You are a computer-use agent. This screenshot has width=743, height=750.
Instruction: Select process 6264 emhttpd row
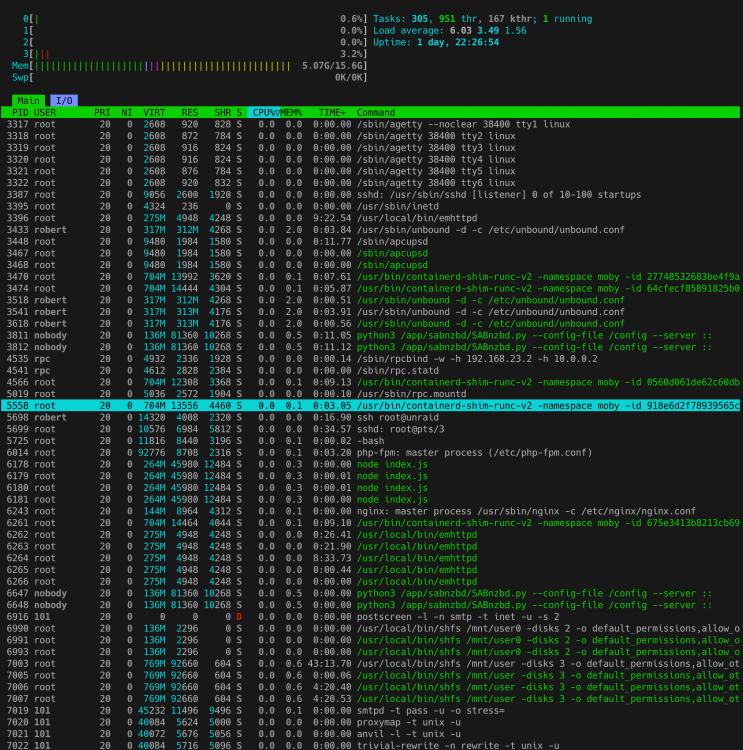[x=370, y=558]
